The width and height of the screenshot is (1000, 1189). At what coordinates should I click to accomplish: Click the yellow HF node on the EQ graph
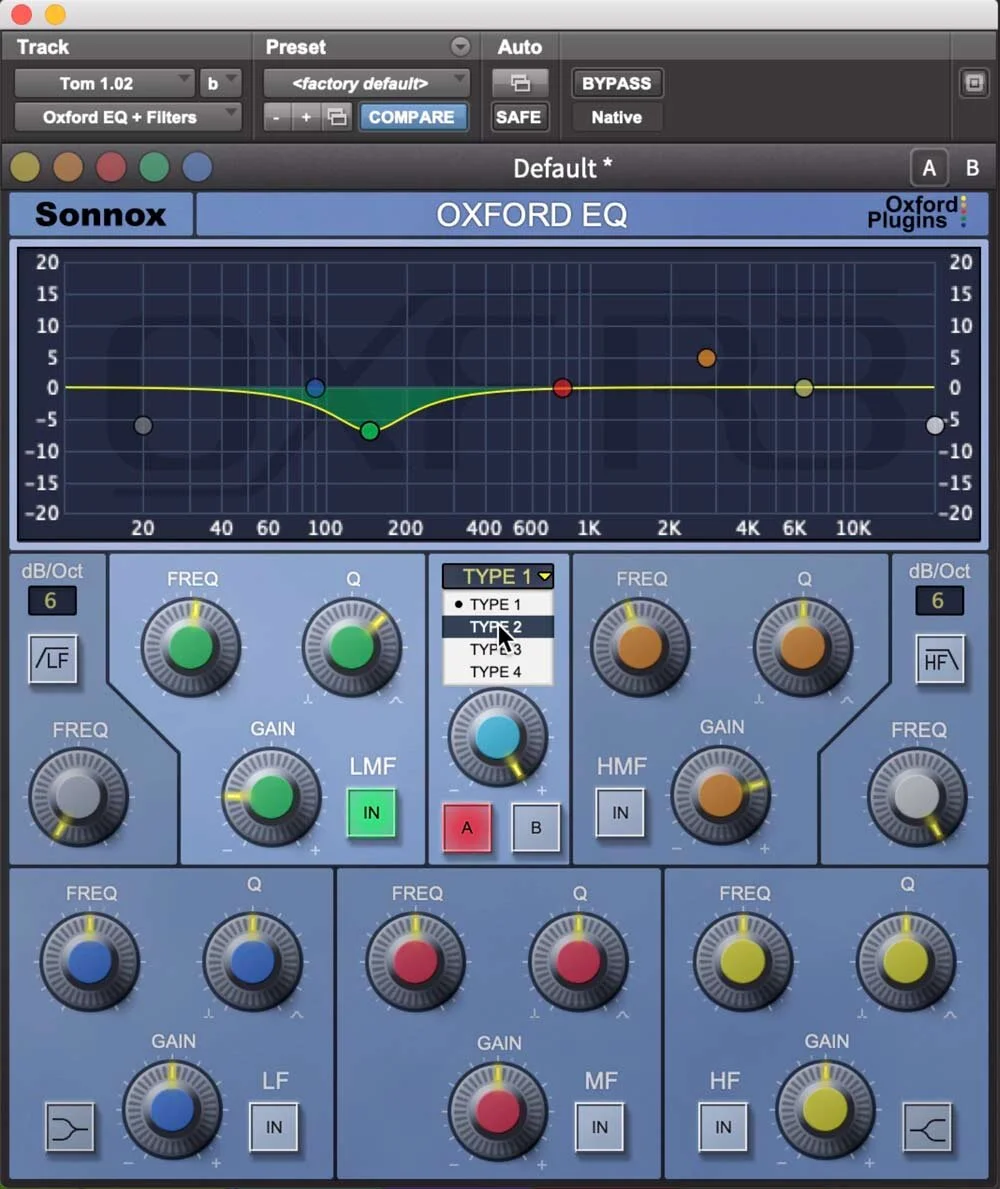click(804, 387)
